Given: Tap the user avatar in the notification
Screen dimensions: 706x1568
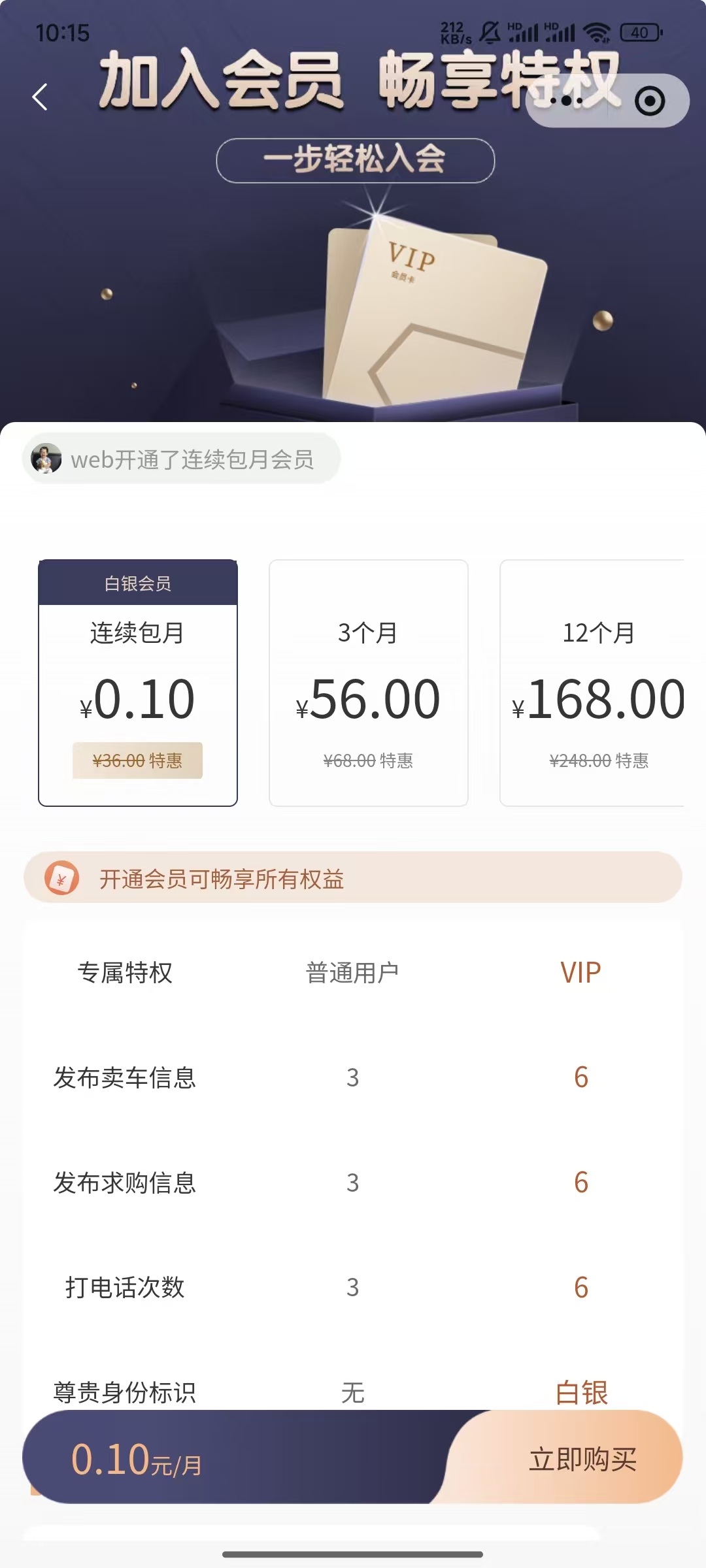Looking at the screenshot, I should pyautogui.click(x=46, y=459).
